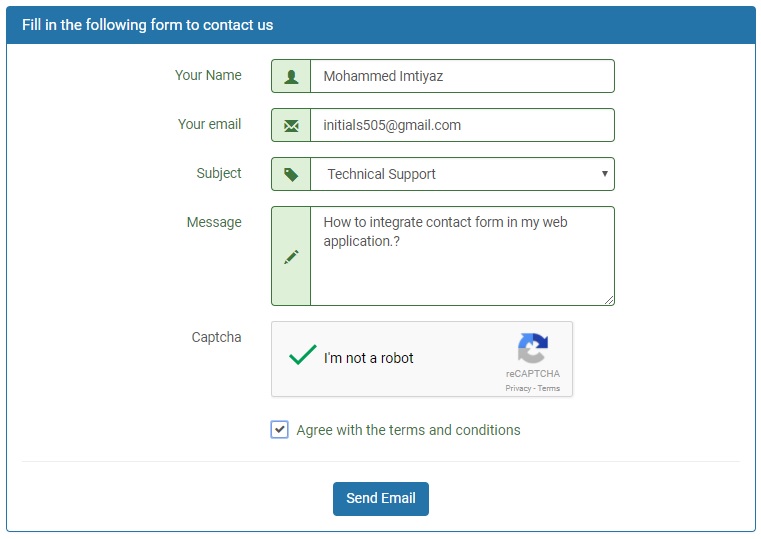The width and height of the screenshot is (761, 539).
Task: Click the message box resize handle
Action: pyautogui.click(x=609, y=300)
